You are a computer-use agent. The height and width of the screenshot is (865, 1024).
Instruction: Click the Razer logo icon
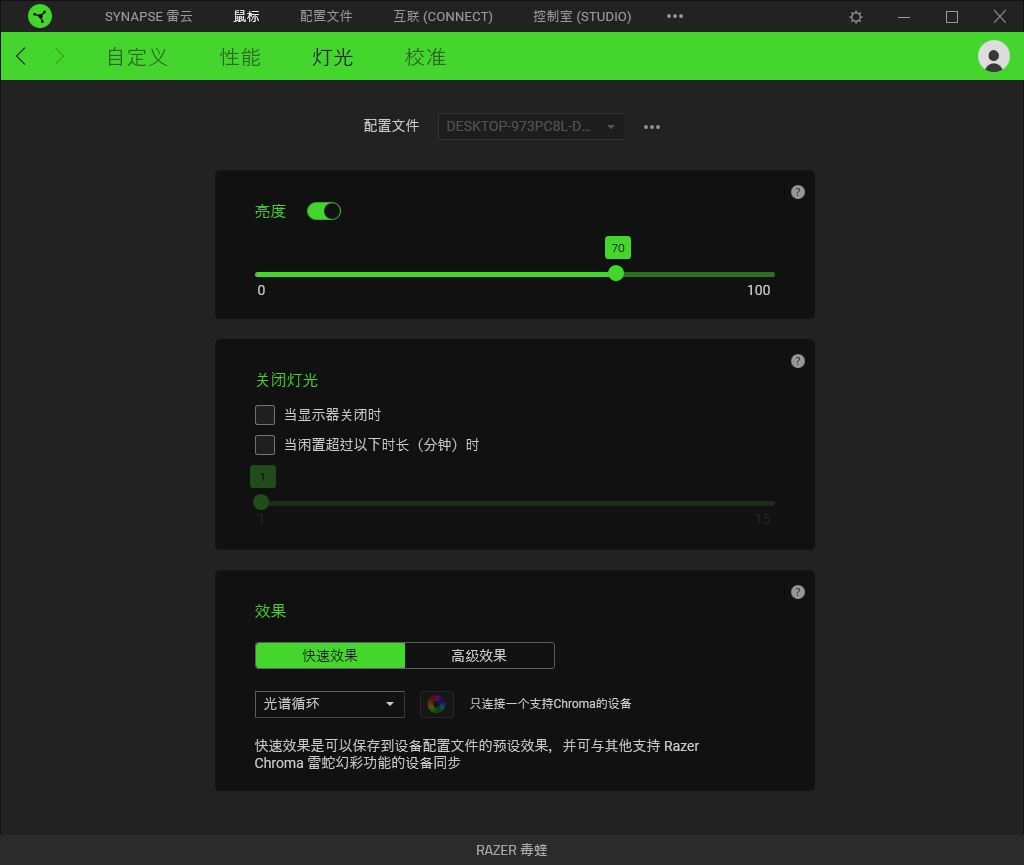tap(40, 16)
